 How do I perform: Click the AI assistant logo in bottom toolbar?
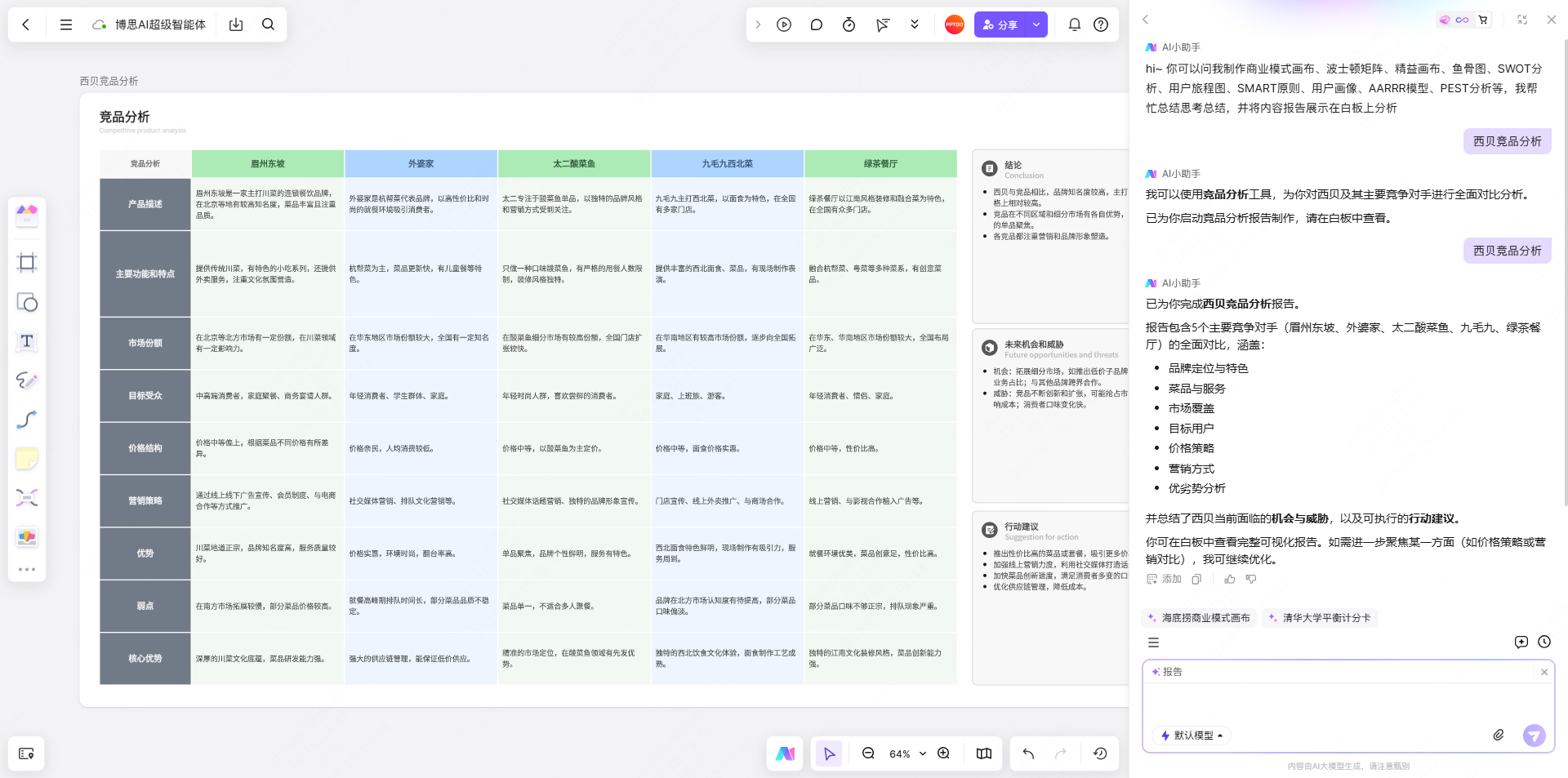(785, 754)
